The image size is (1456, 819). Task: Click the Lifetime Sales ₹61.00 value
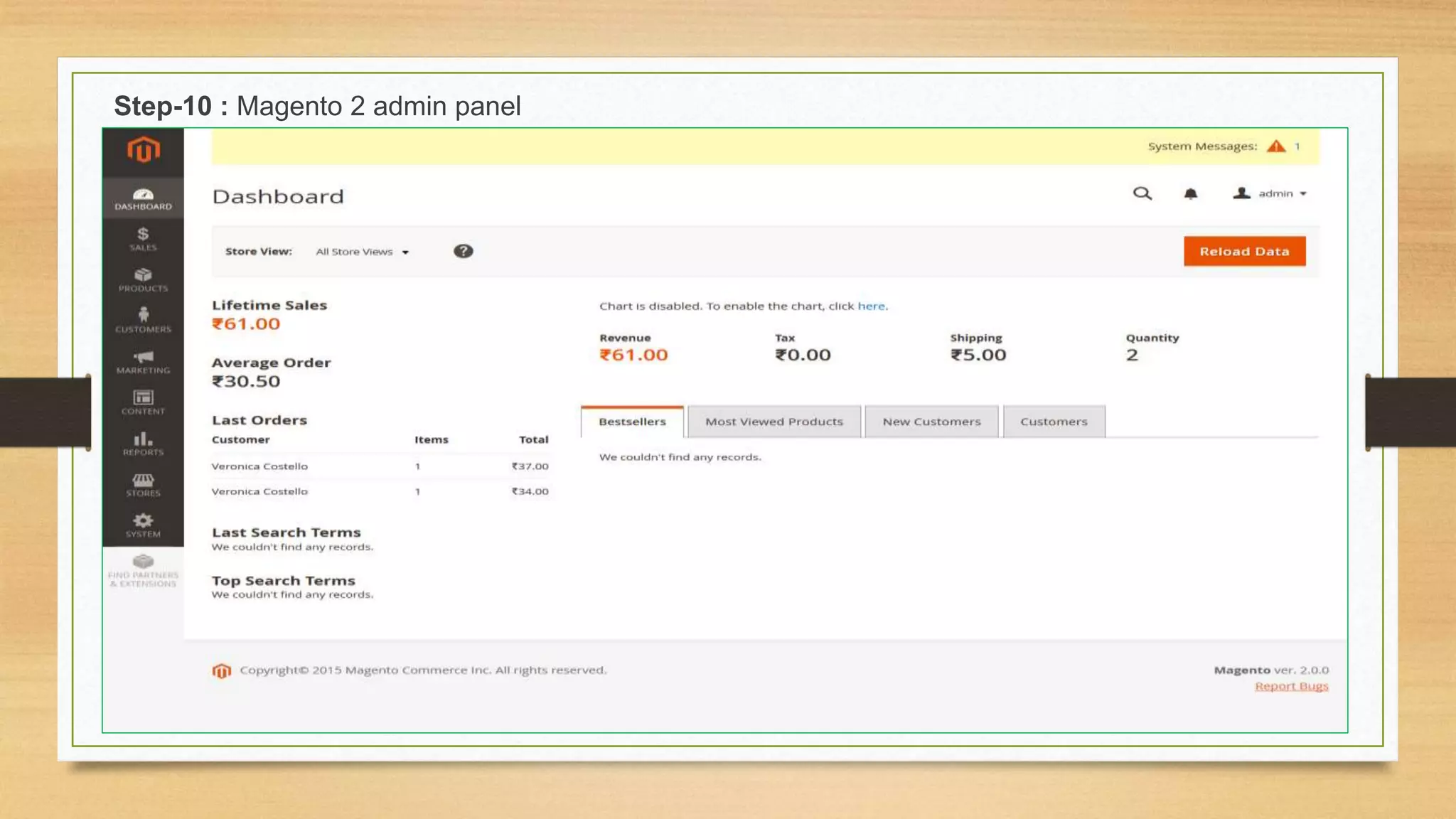tap(246, 324)
